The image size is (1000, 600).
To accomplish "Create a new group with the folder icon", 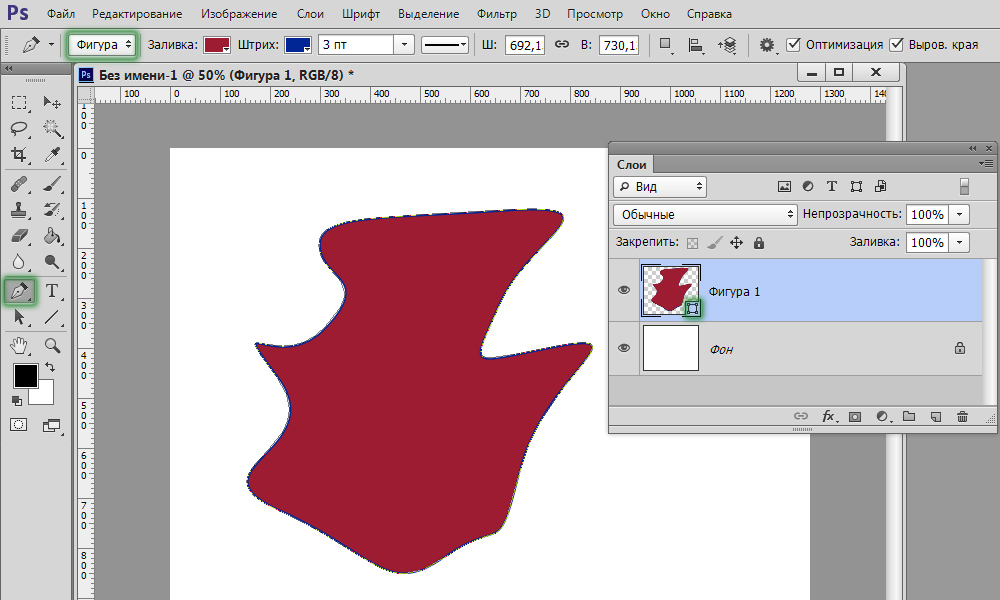I will (x=909, y=416).
